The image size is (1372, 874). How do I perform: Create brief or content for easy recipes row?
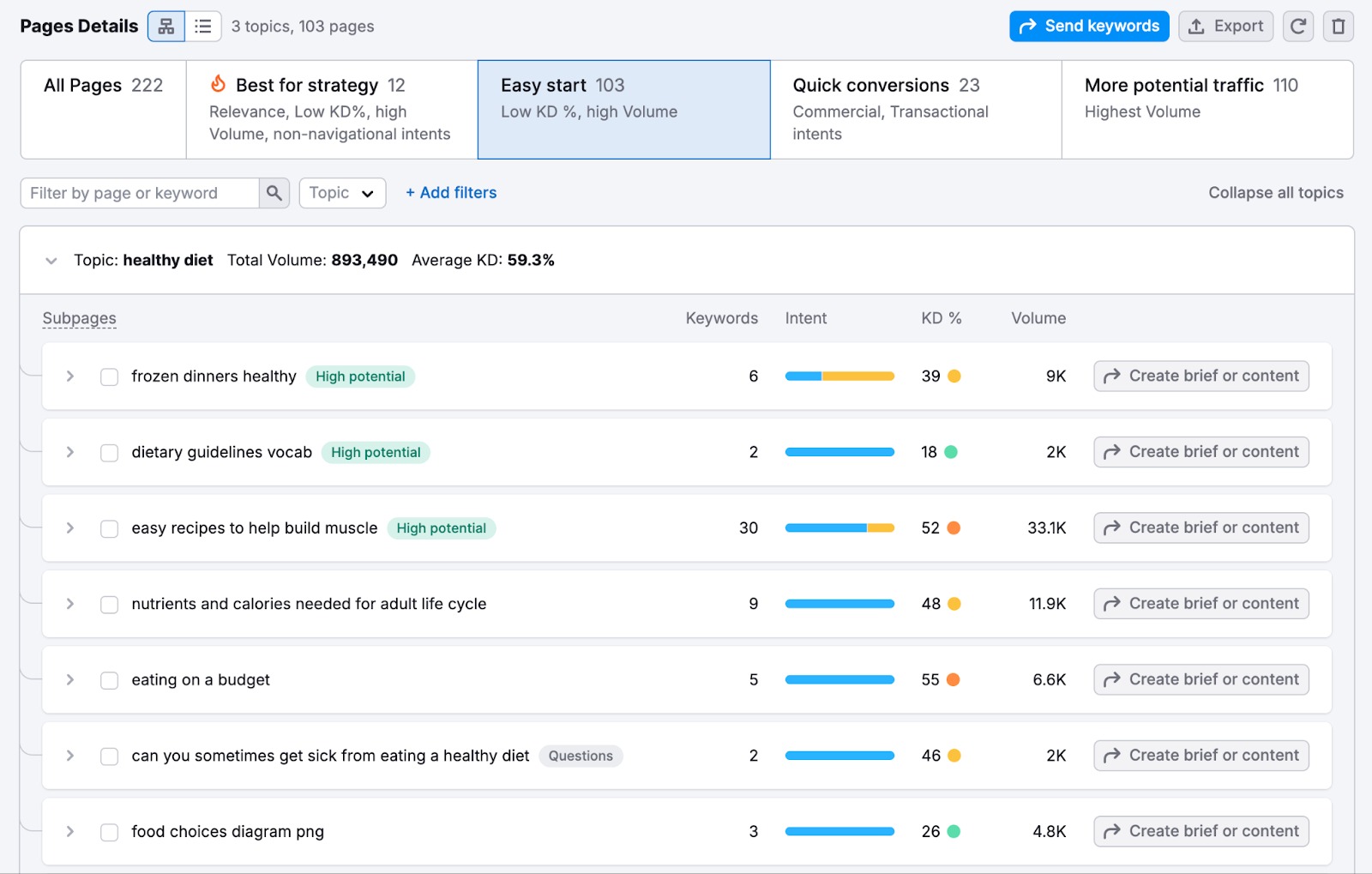[1201, 527]
